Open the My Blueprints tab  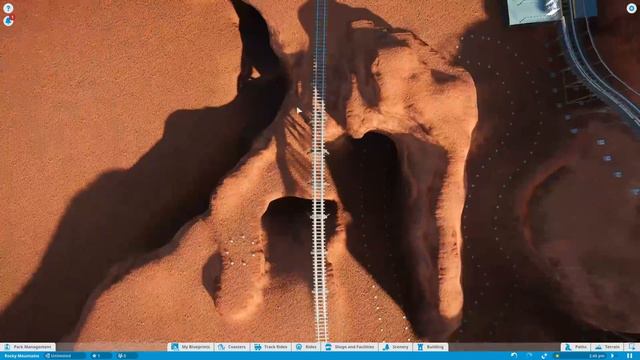pos(191,347)
